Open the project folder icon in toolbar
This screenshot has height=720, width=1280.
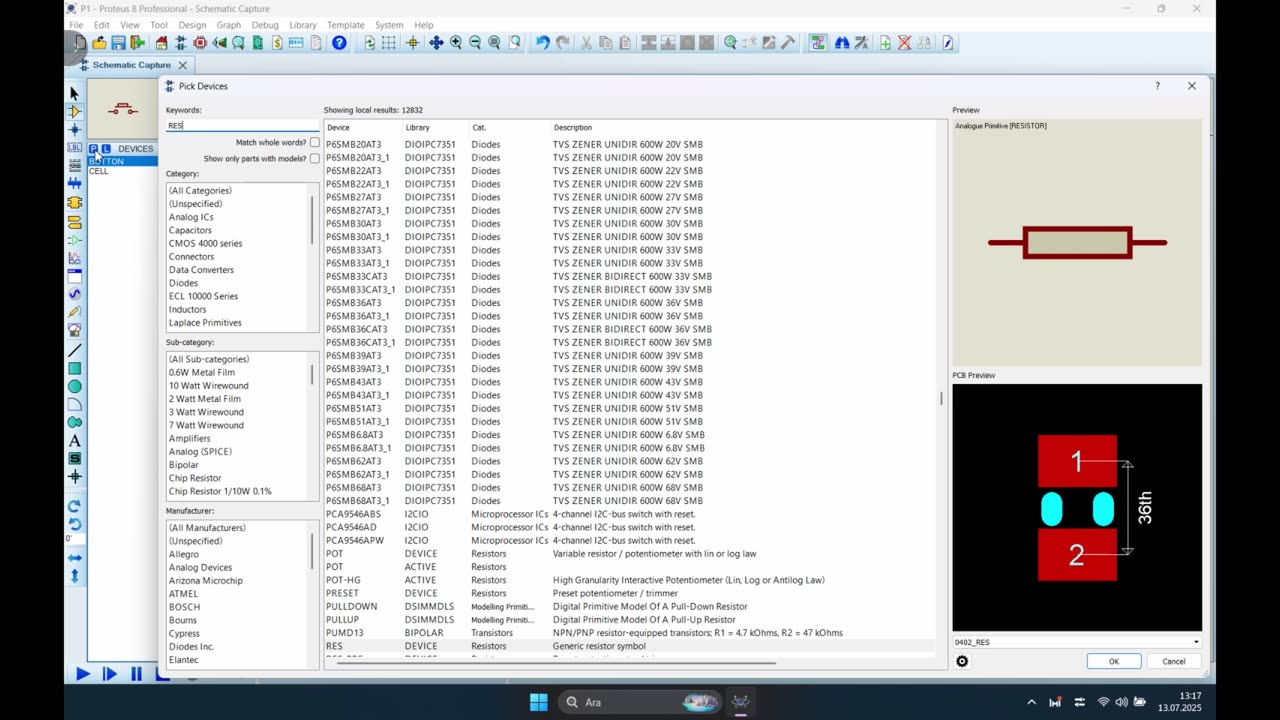(x=99, y=43)
